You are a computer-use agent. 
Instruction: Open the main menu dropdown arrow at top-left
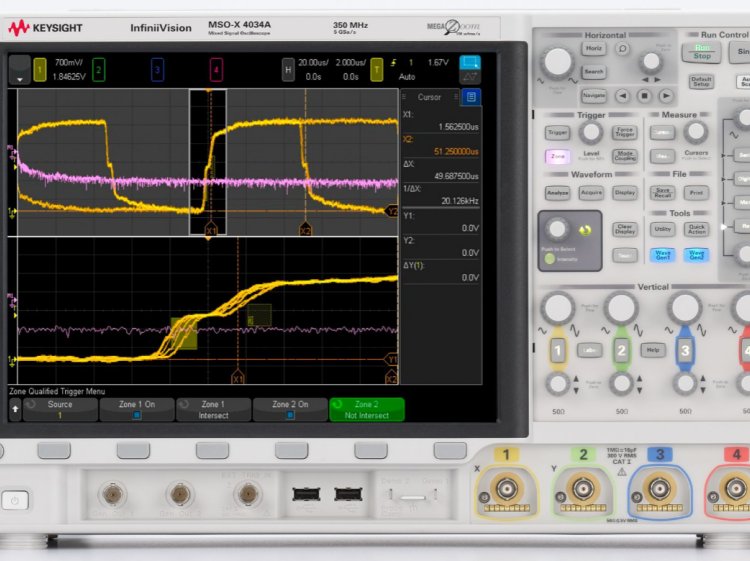[x=20, y=70]
